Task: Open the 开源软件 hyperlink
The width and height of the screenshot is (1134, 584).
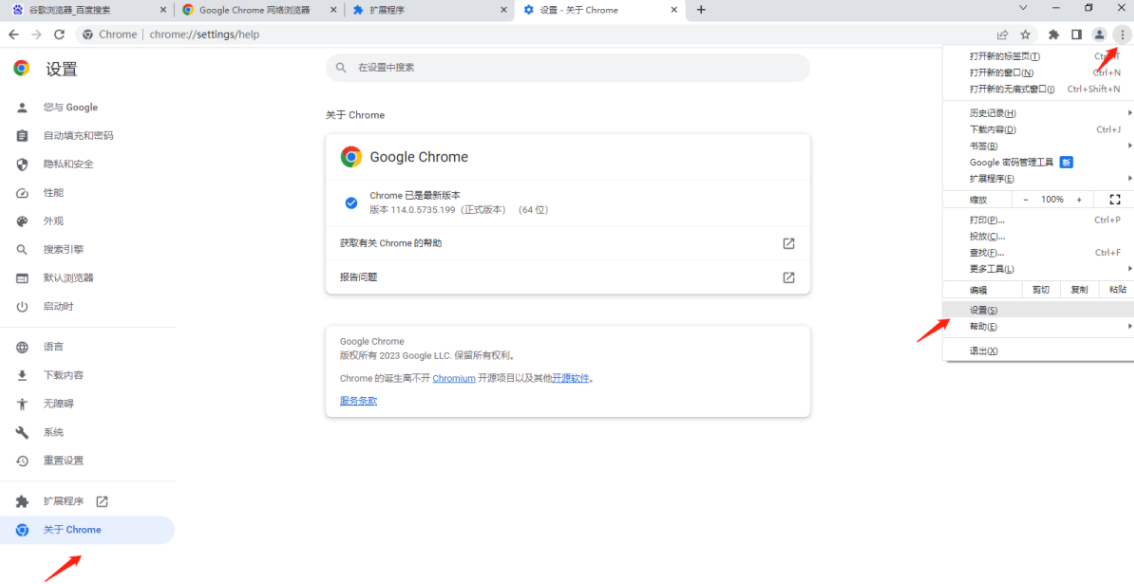Action: [571, 378]
